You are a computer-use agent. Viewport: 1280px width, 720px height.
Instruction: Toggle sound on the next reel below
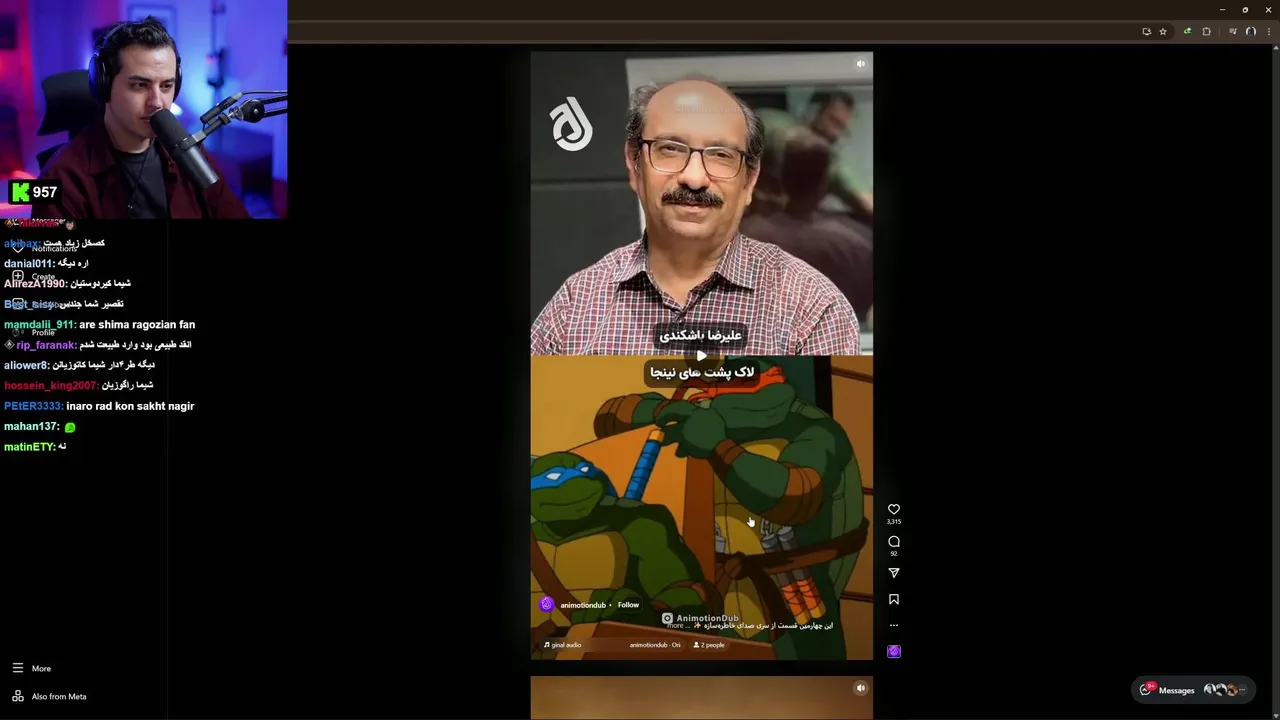860,688
